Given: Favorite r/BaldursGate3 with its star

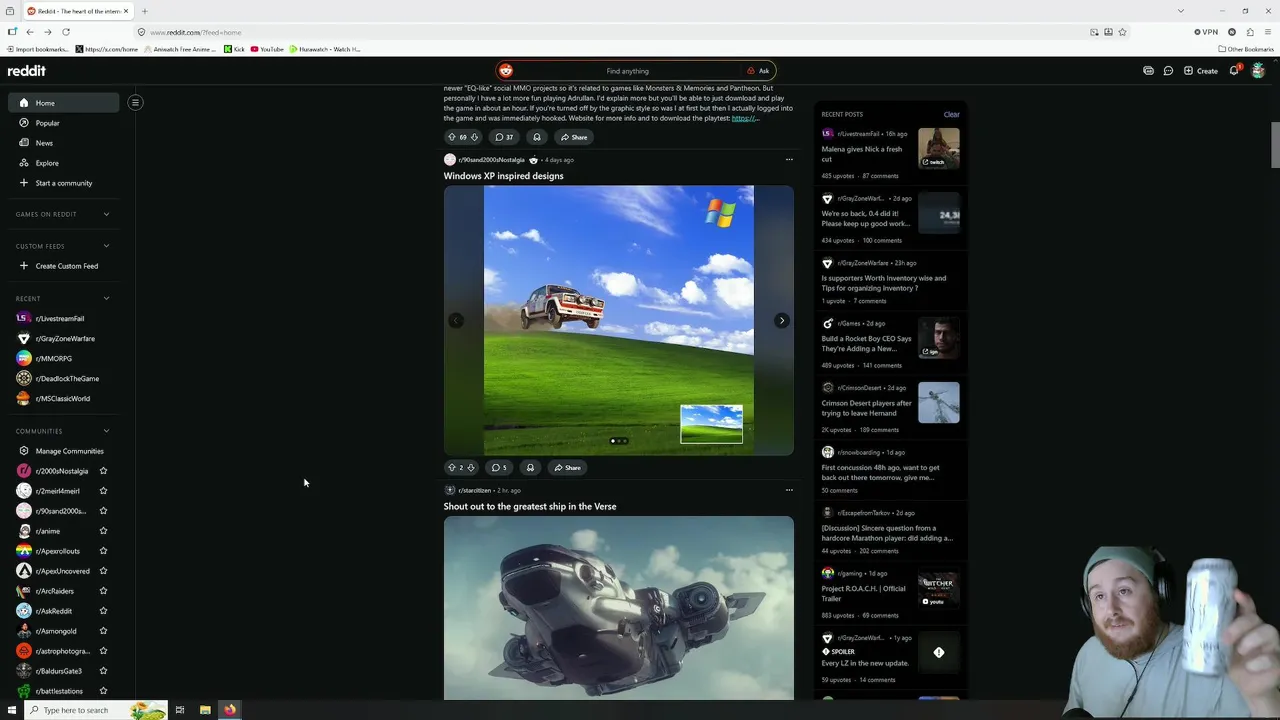Looking at the screenshot, I should click(x=103, y=671).
